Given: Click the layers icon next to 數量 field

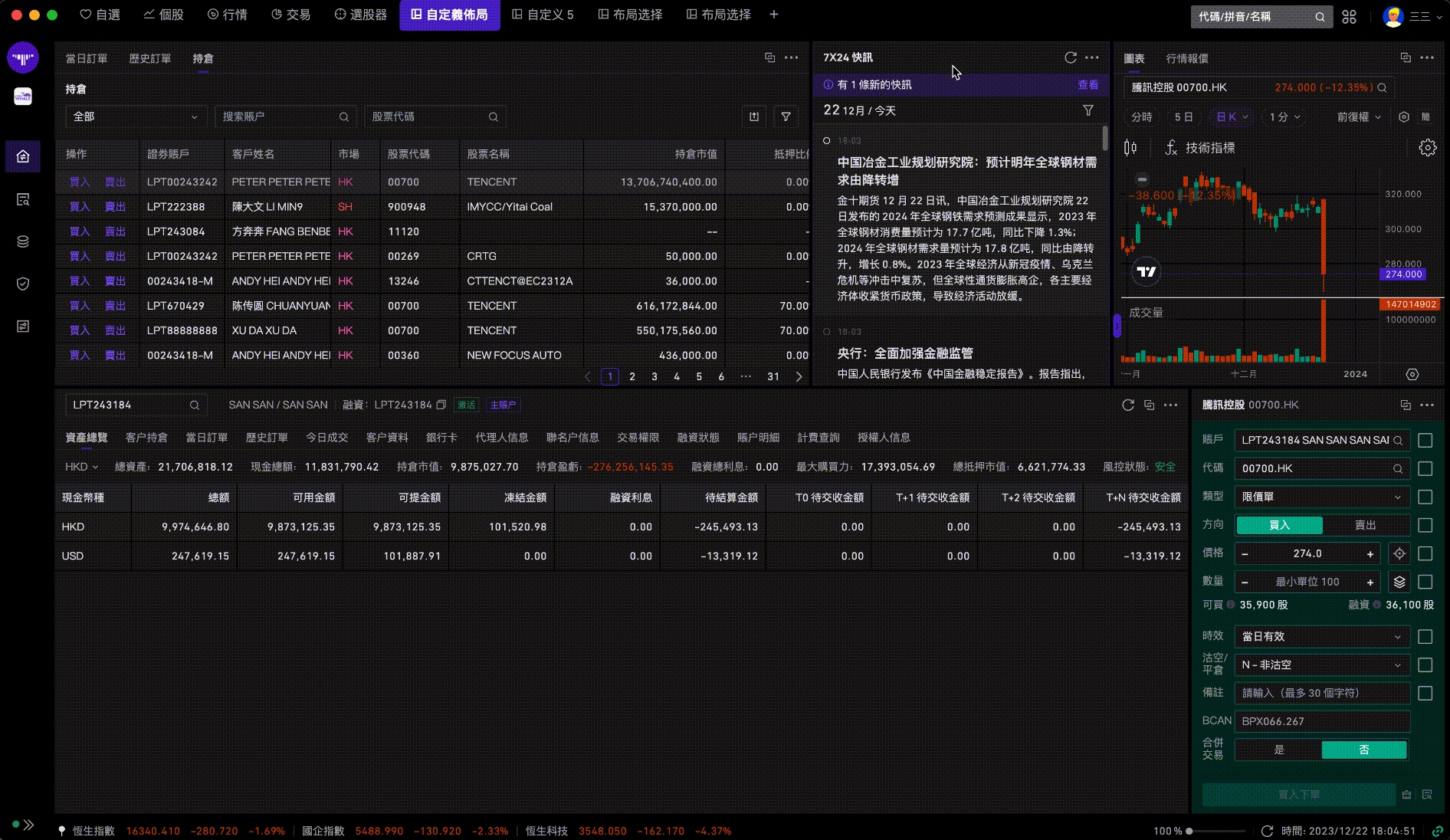Looking at the screenshot, I should pyautogui.click(x=1399, y=582).
